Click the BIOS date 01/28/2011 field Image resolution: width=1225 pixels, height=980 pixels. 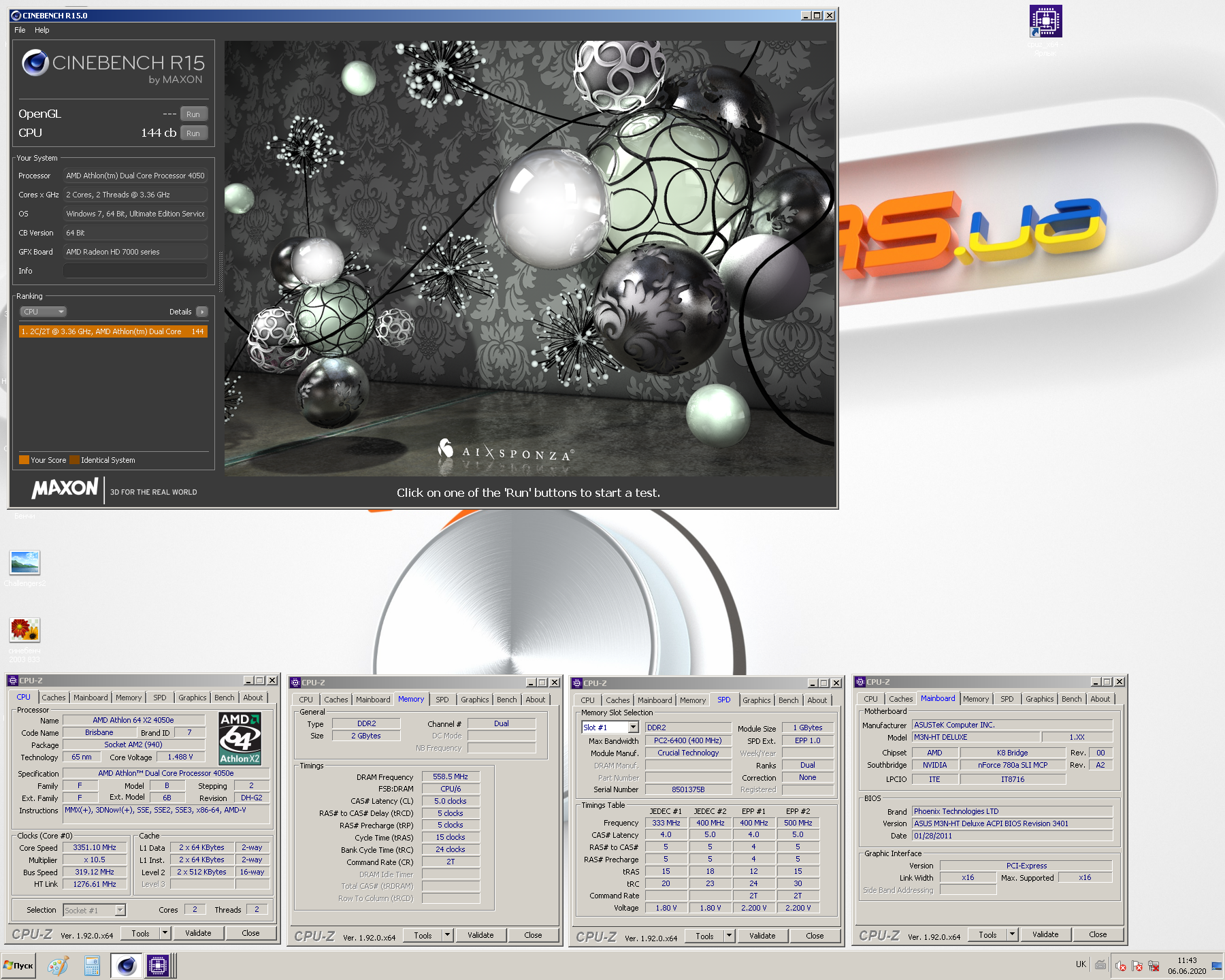[x=1012, y=836]
